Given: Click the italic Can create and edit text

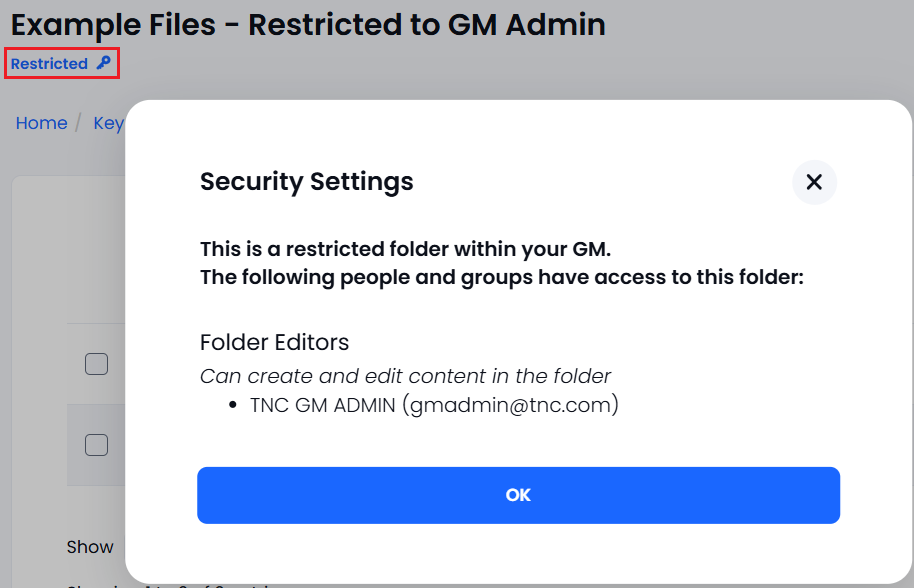Looking at the screenshot, I should [405, 376].
